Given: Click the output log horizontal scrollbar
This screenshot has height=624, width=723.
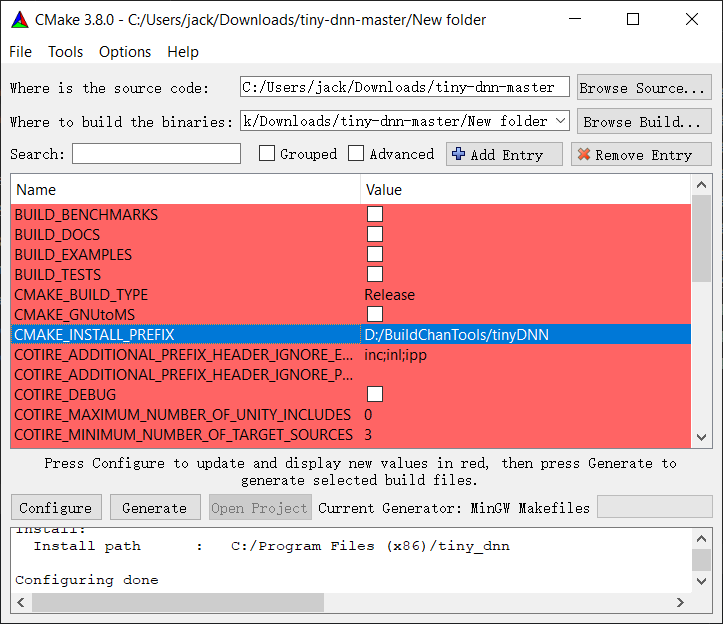Looking at the screenshot, I should 178,603.
